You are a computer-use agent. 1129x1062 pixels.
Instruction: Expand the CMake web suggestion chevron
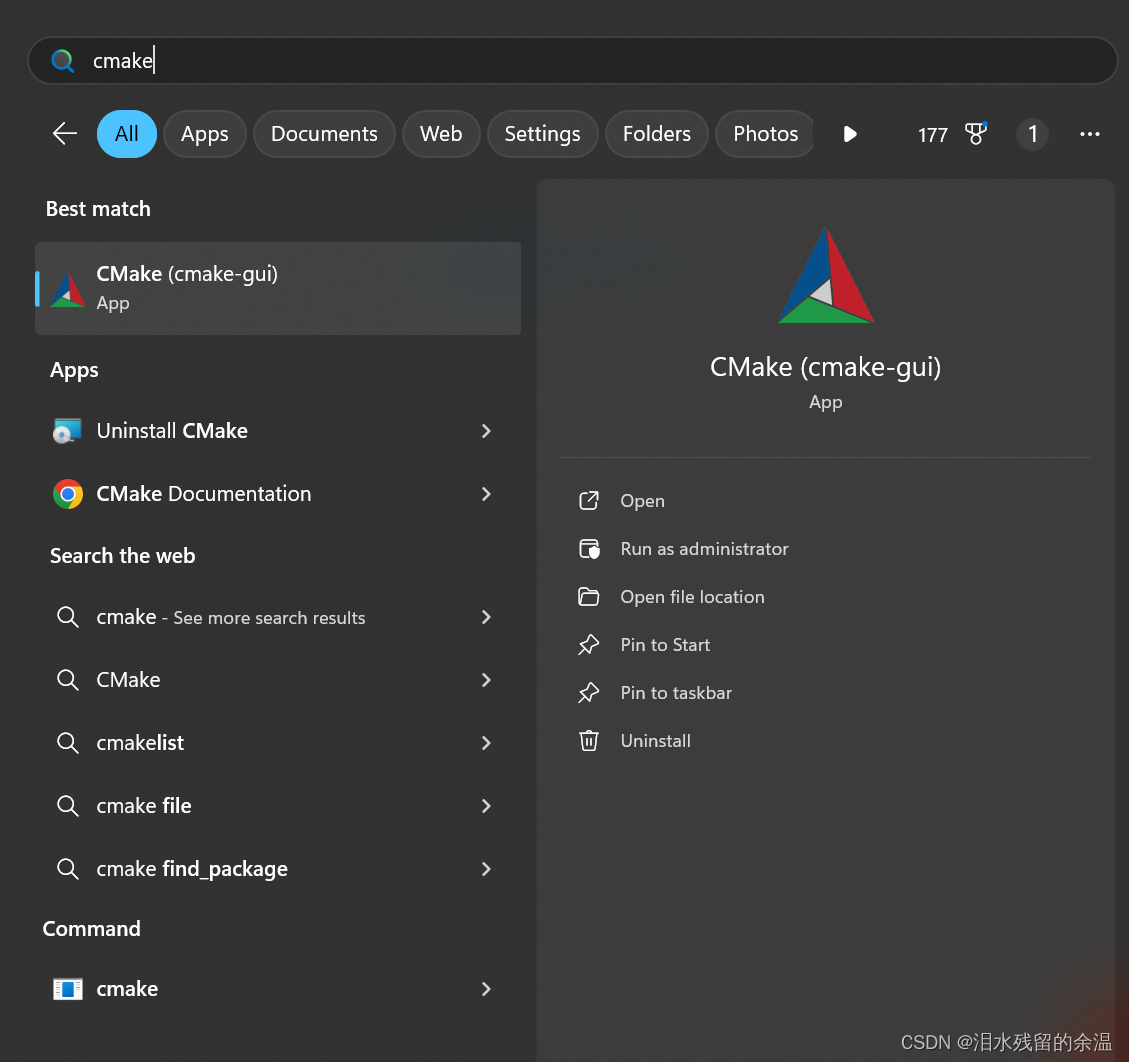486,680
